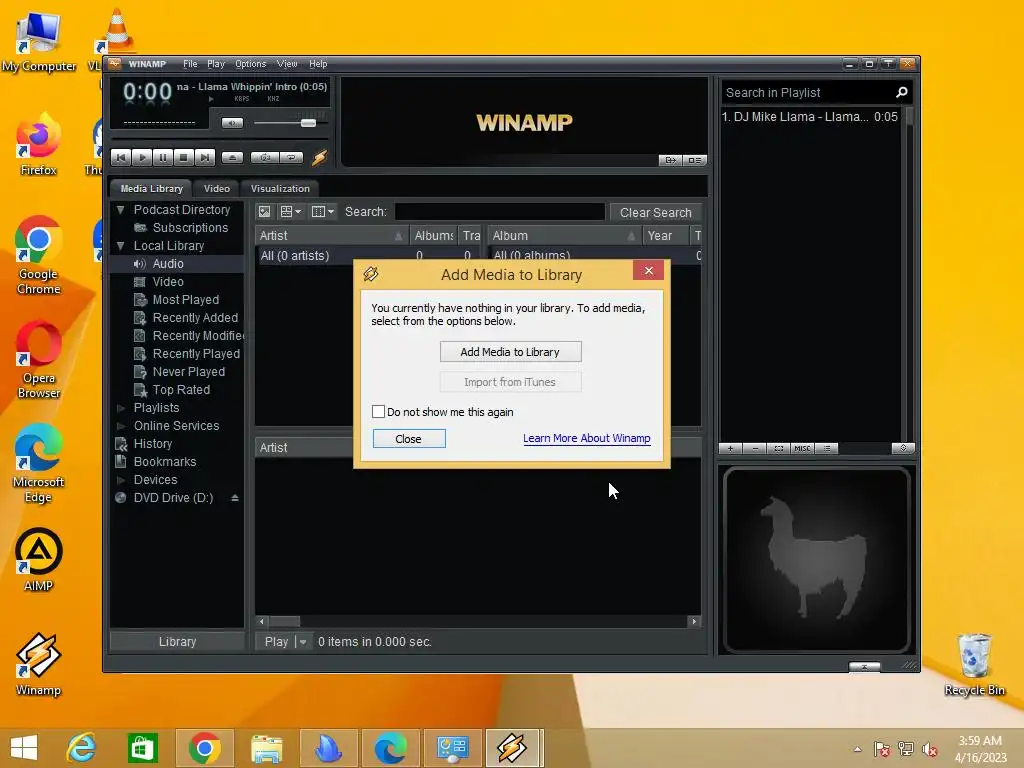Open file using the eject button

(232, 157)
